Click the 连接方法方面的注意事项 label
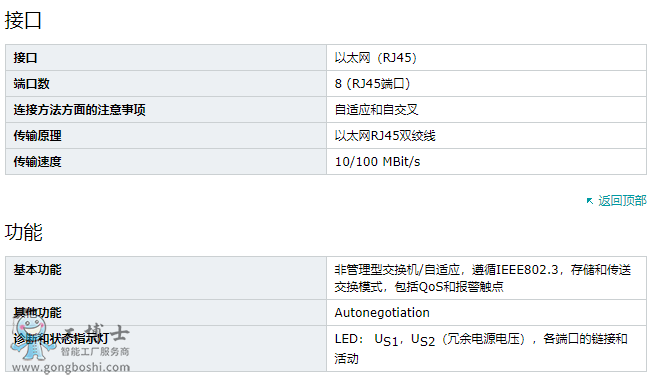 (80, 109)
